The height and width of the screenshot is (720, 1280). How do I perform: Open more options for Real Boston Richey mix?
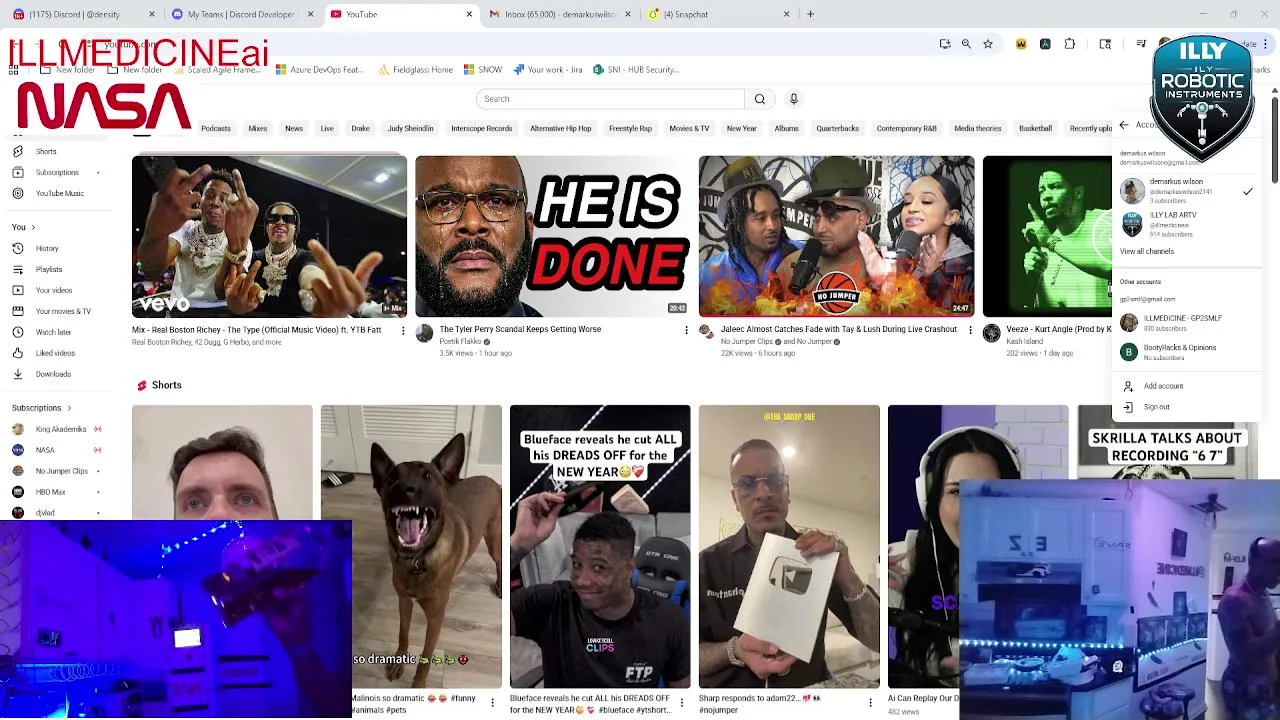(x=403, y=330)
